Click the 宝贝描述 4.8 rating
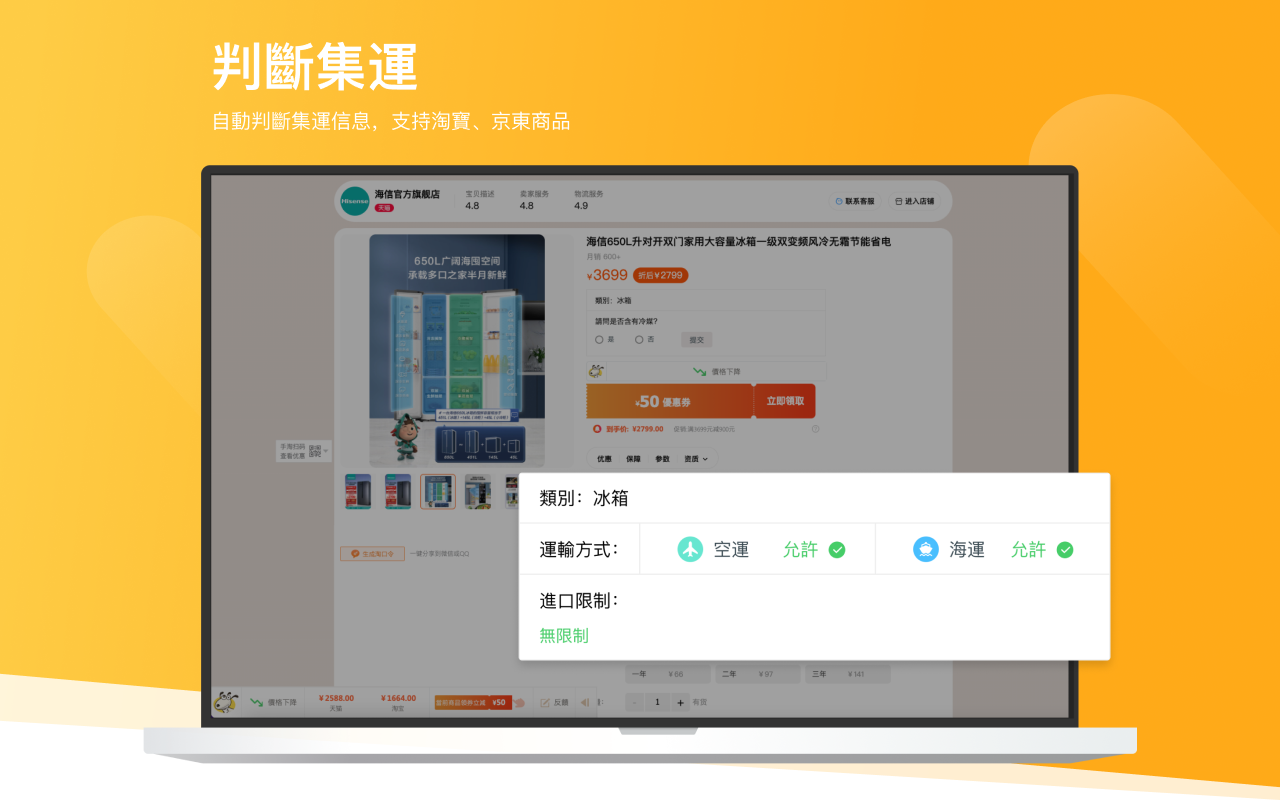Viewport: 1280px width, 800px height. click(x=480, y=200)
